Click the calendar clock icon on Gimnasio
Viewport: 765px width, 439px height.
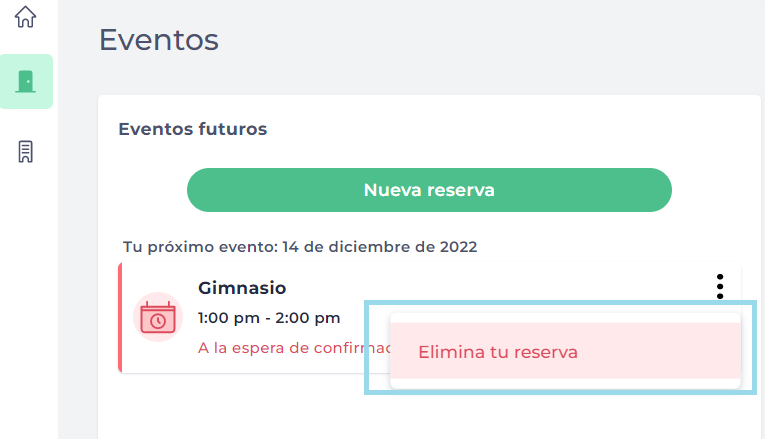[x=157, y=317]
